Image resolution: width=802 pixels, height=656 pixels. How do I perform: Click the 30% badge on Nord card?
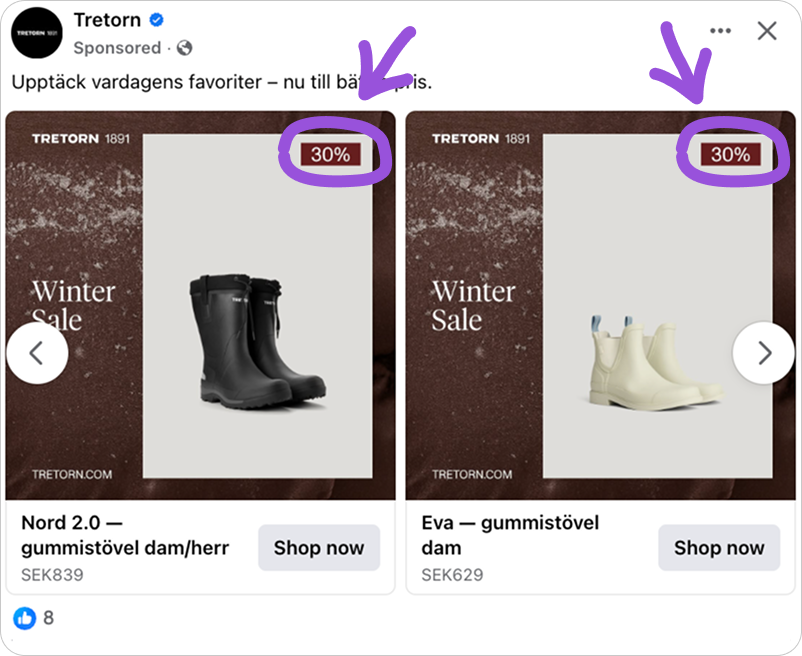pos(330,154)
